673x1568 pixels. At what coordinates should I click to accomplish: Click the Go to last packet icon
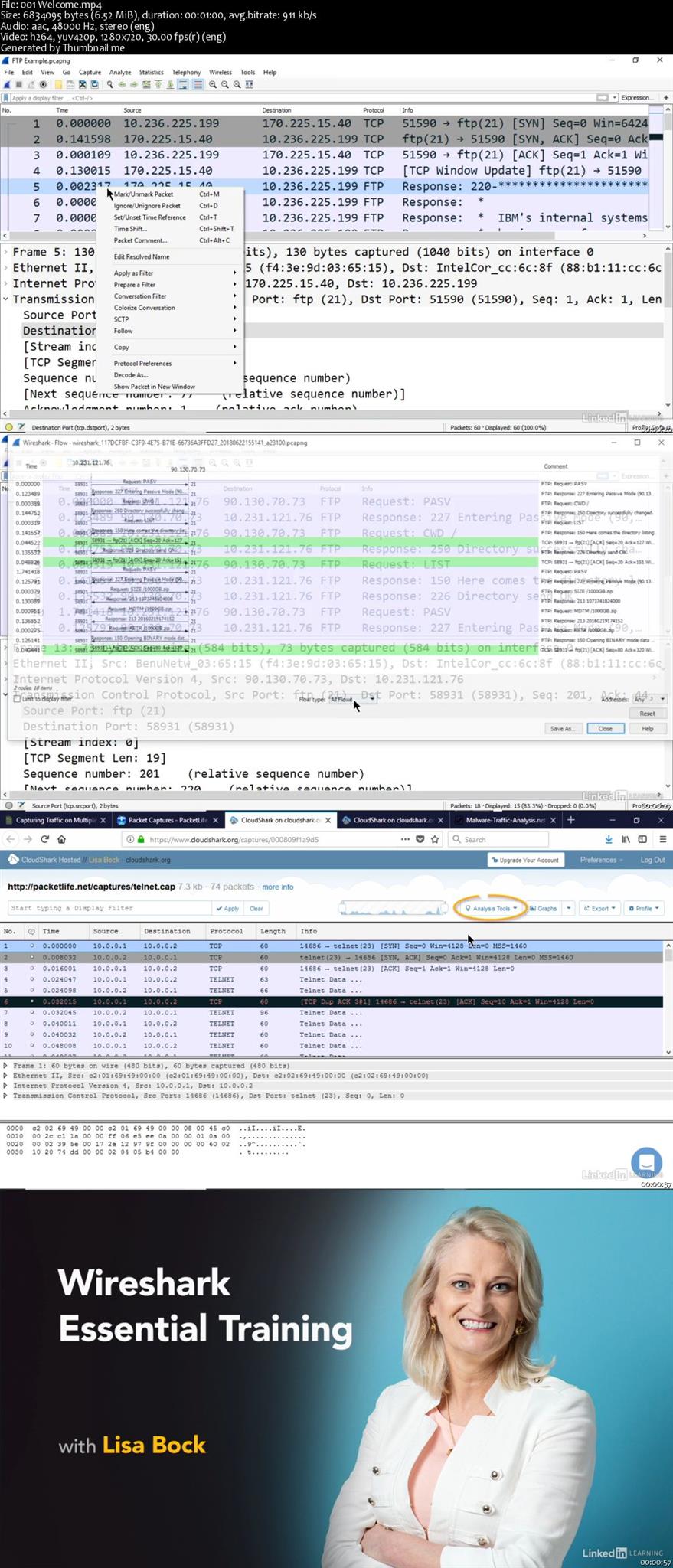click(x=170, y=84)
